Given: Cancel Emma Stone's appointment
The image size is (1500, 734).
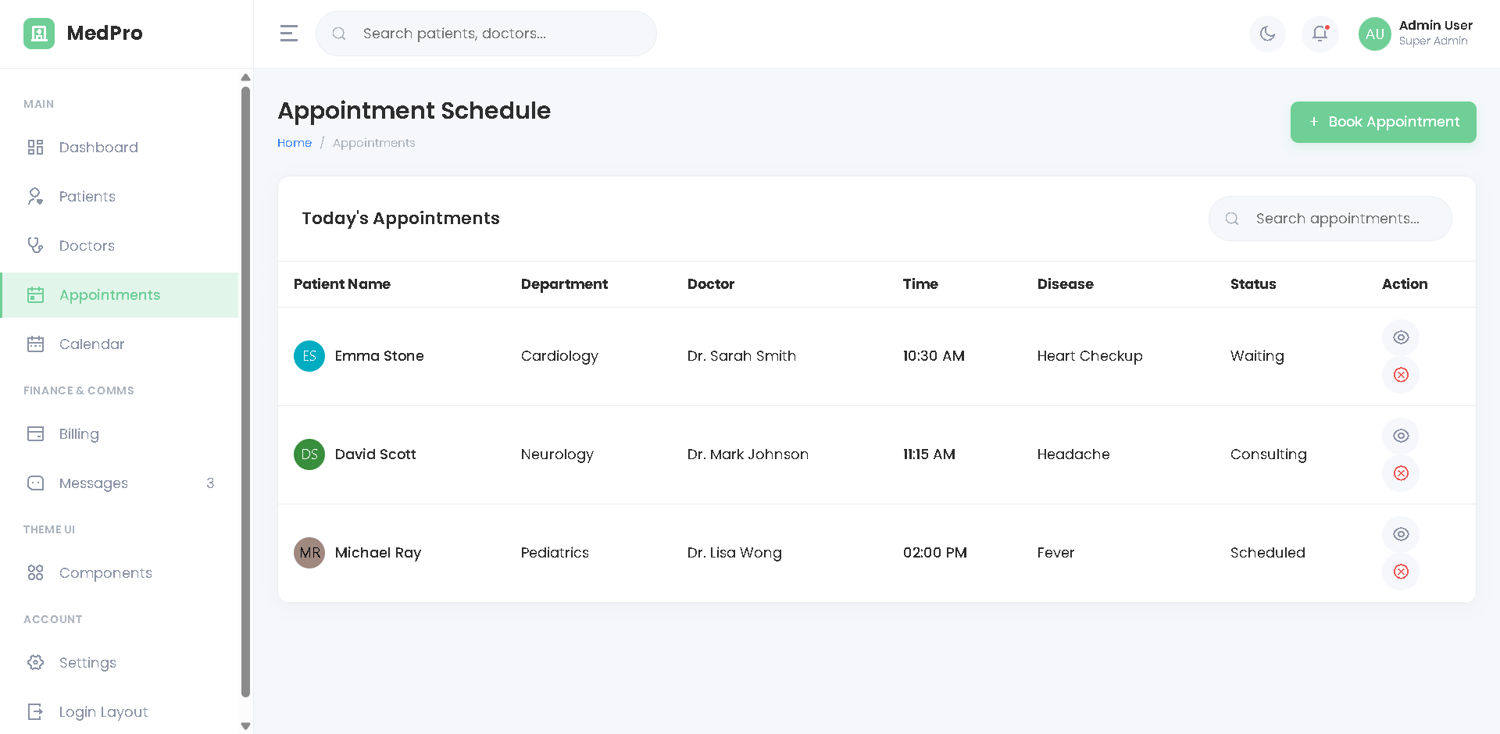Looking at the screenshot, I should 1400,375.
